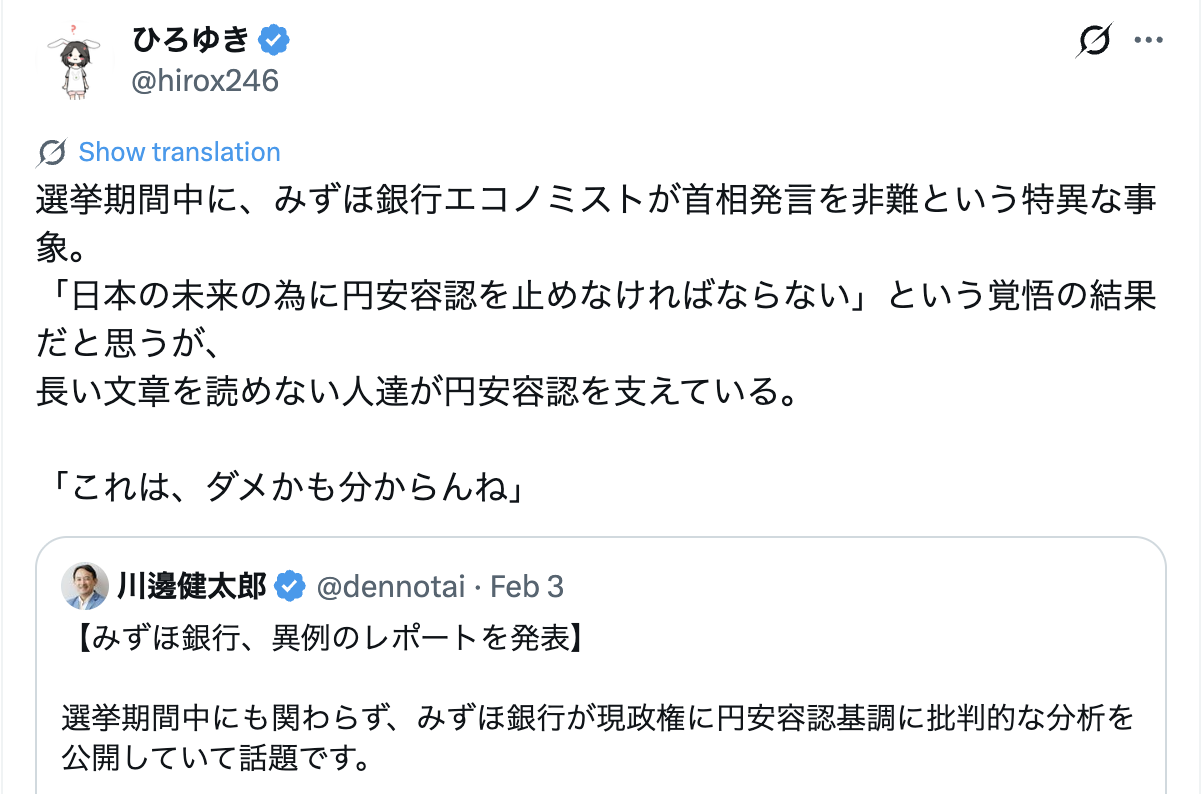1202x794 pixels.
Task: Click the Grok icon beside Show translation
Action: coord(52,153)
